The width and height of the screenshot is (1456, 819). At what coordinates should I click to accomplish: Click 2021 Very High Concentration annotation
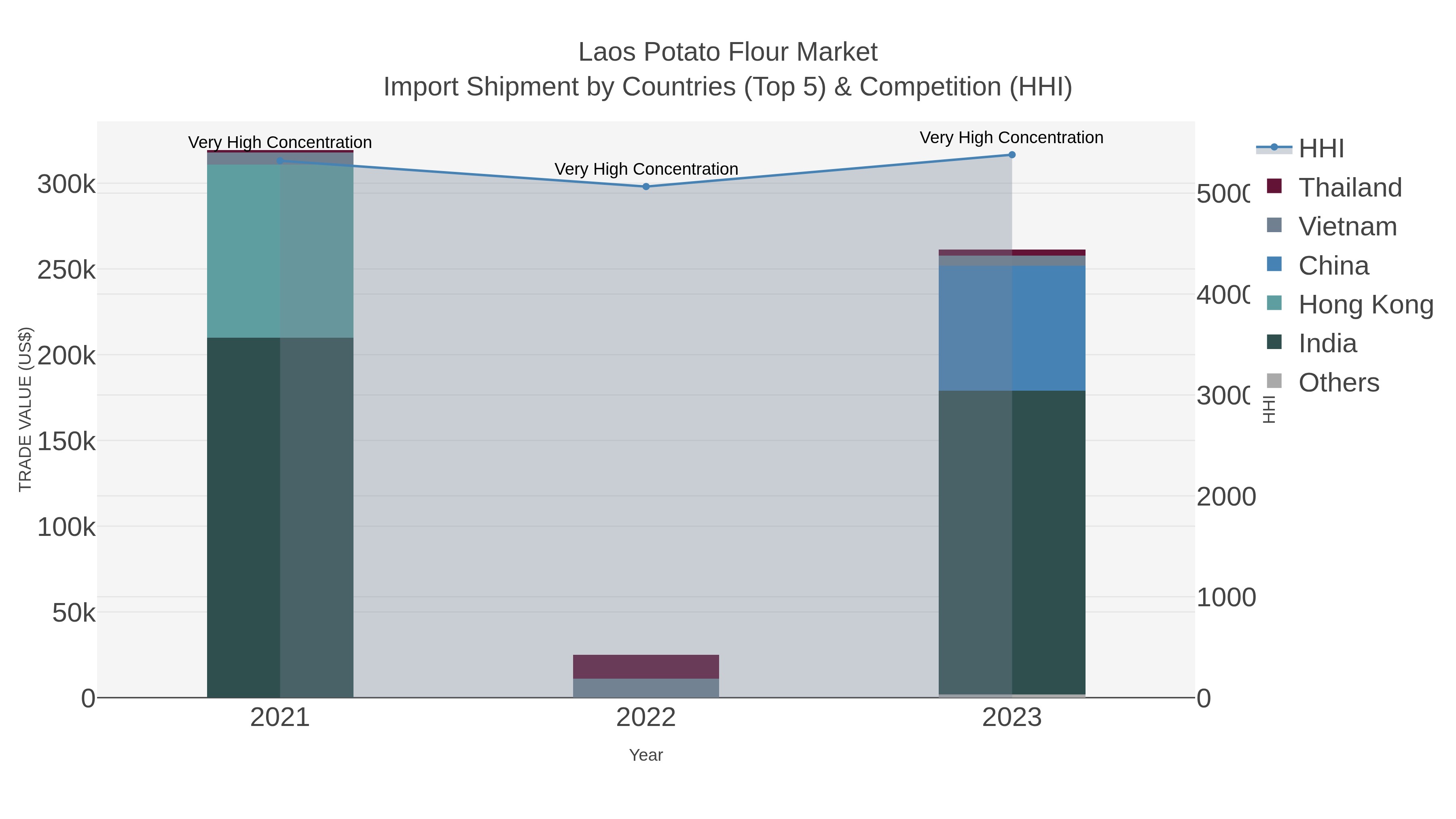tap(280, 142)
